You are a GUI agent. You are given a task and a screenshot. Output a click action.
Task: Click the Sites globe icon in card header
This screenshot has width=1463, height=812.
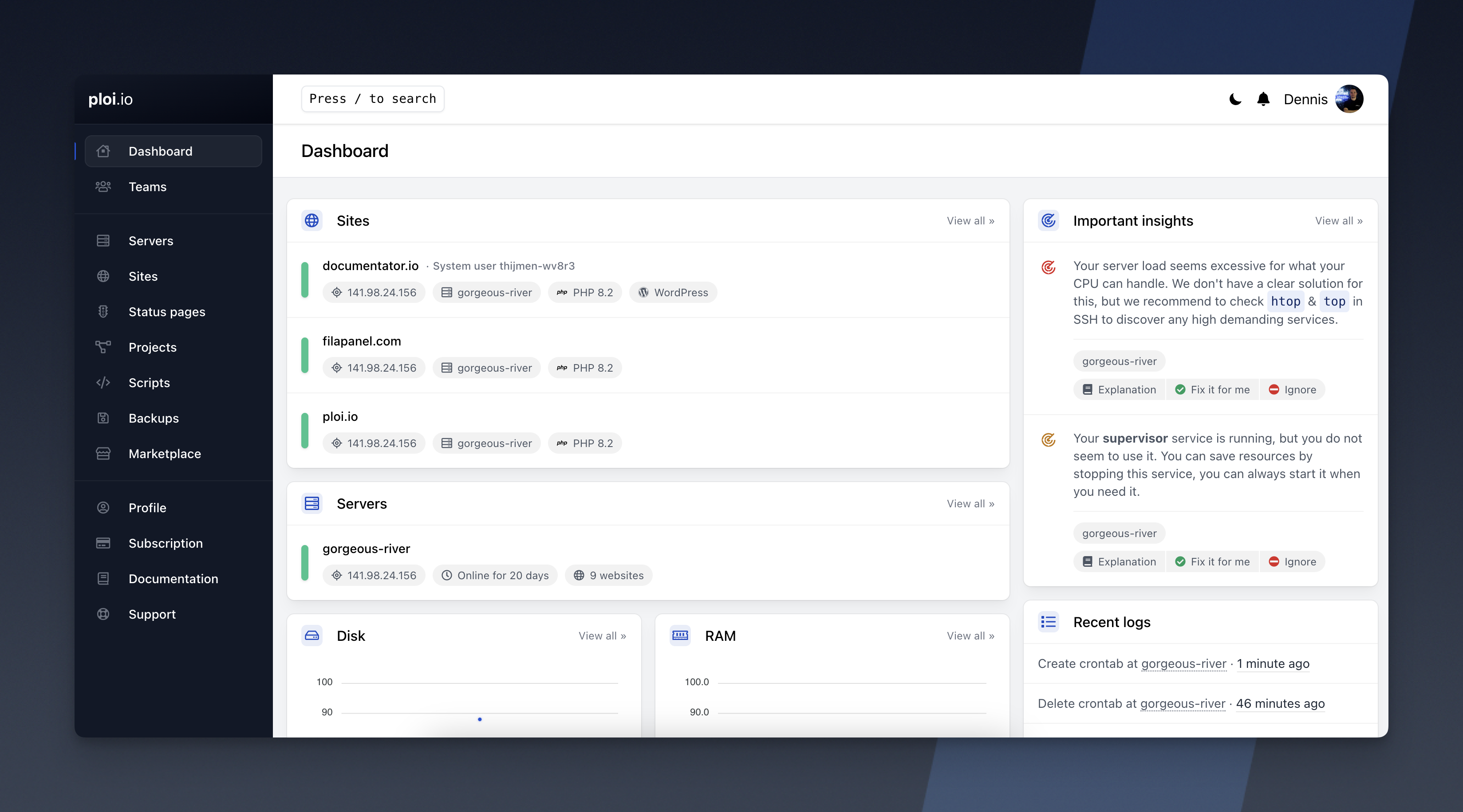(x=312, y=220)
